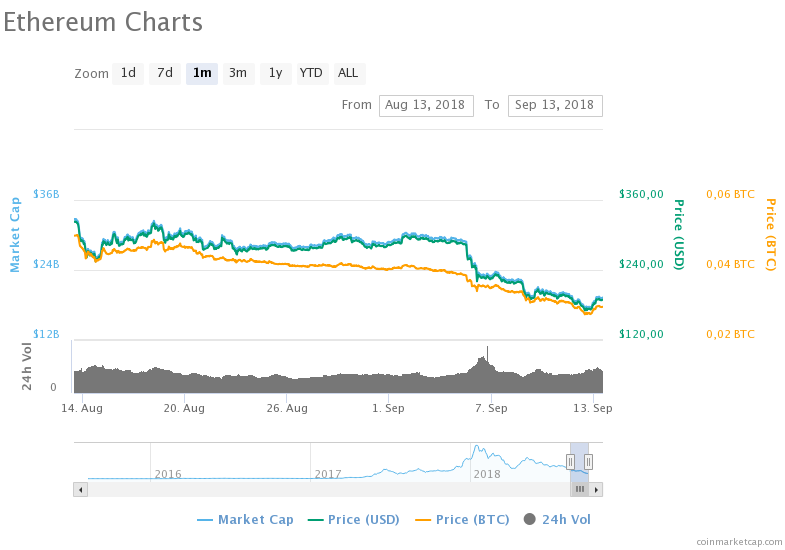Toggle the Price (BTC) series in legend

tap(462, 520)
